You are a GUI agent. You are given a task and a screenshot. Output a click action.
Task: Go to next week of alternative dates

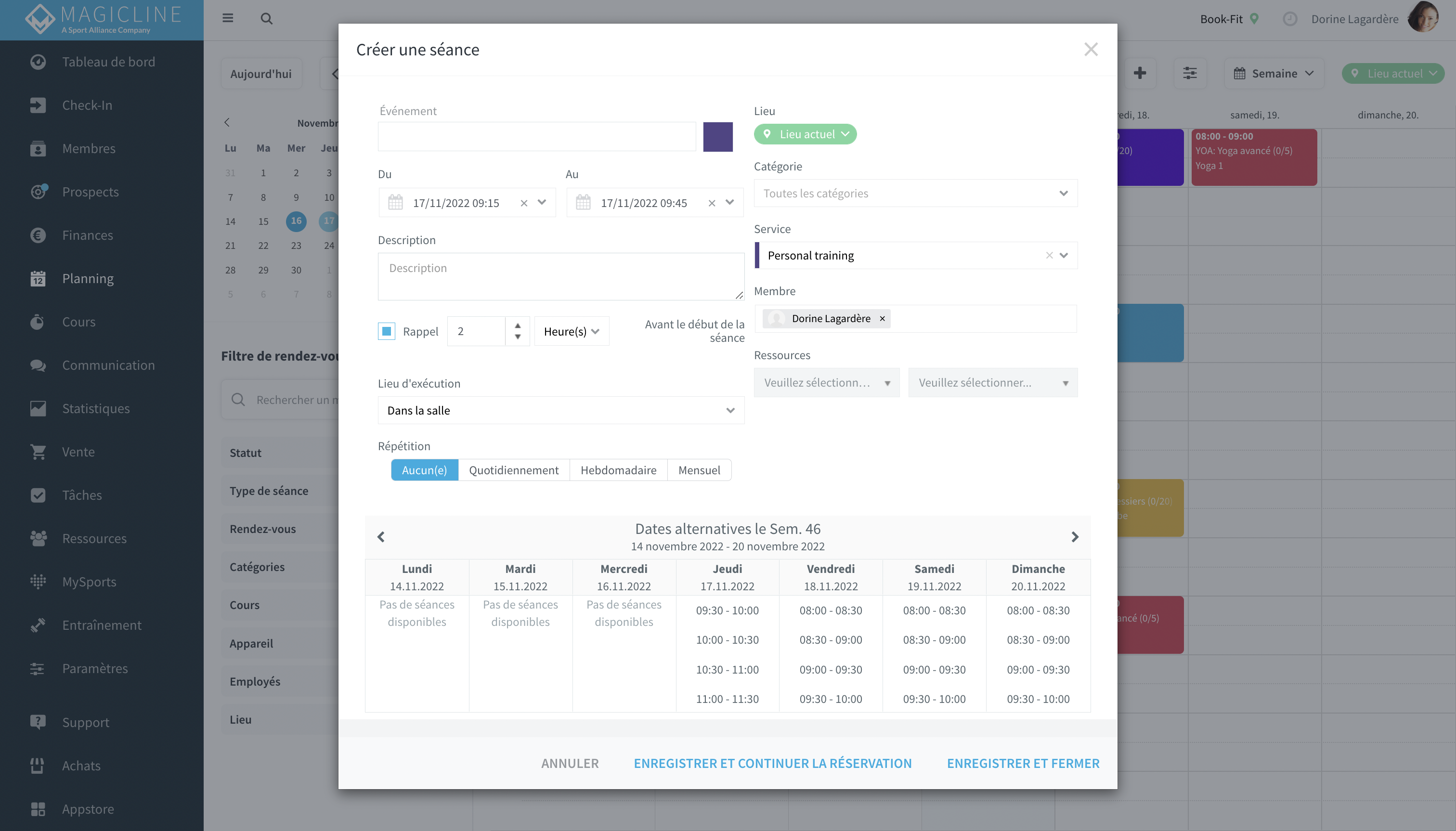pos(1075,537)
